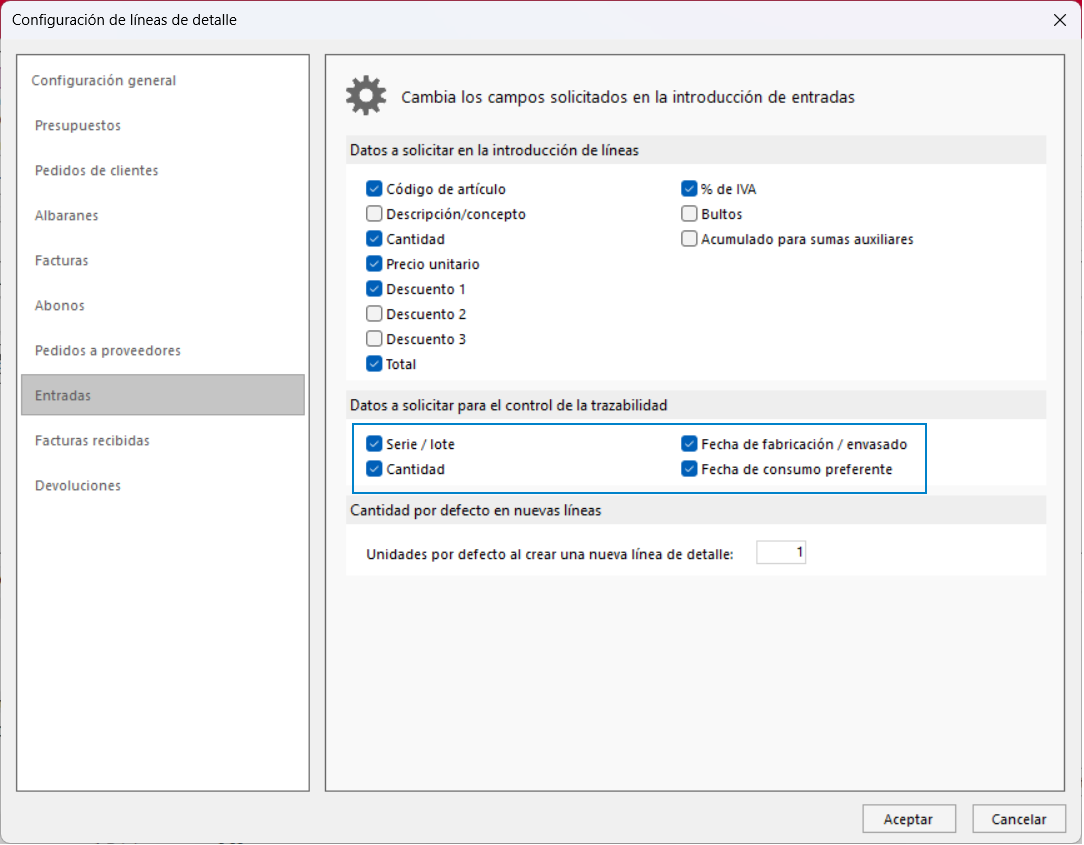Enable the Descripción/concepto checkbox

click(374, 214)
